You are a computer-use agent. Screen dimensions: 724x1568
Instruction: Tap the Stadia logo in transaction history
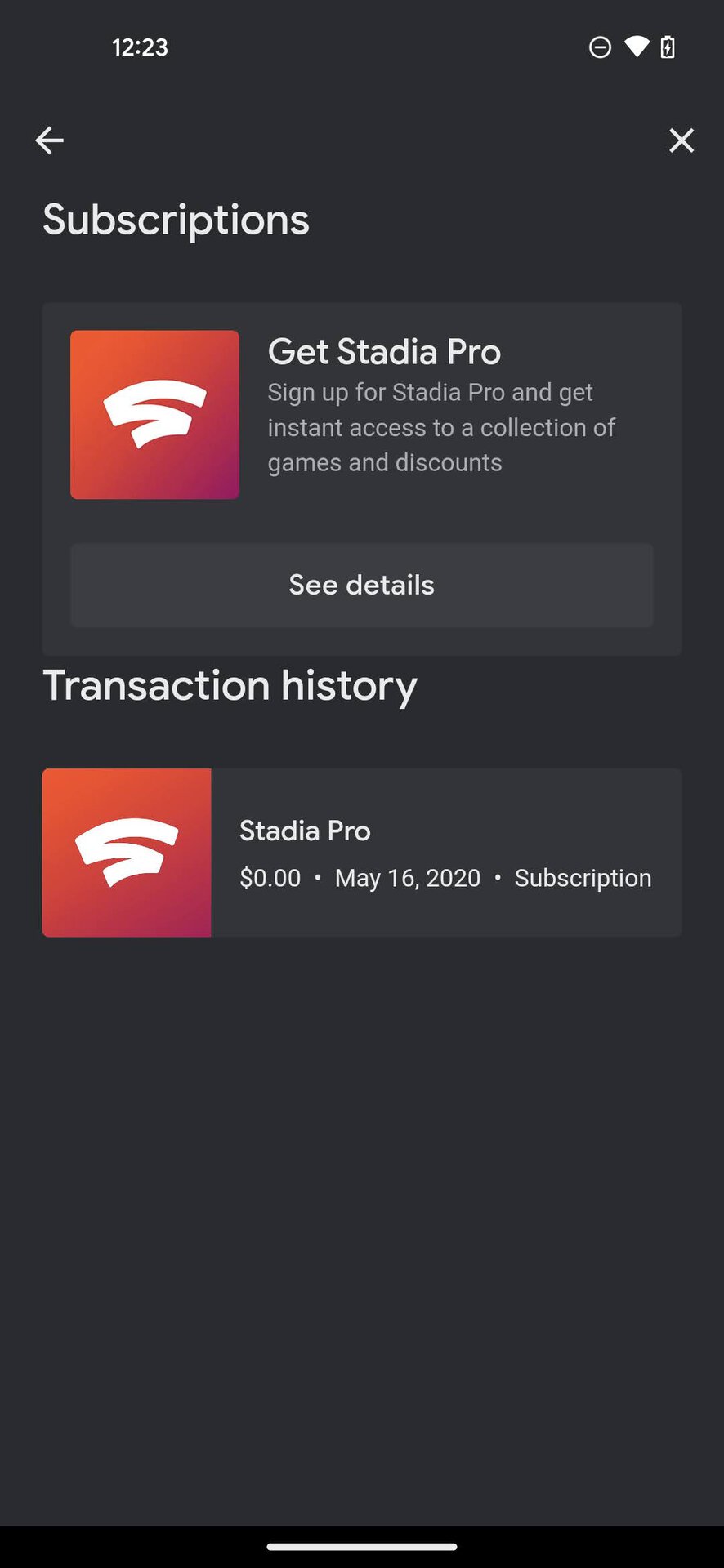click(x=127, y=853)
